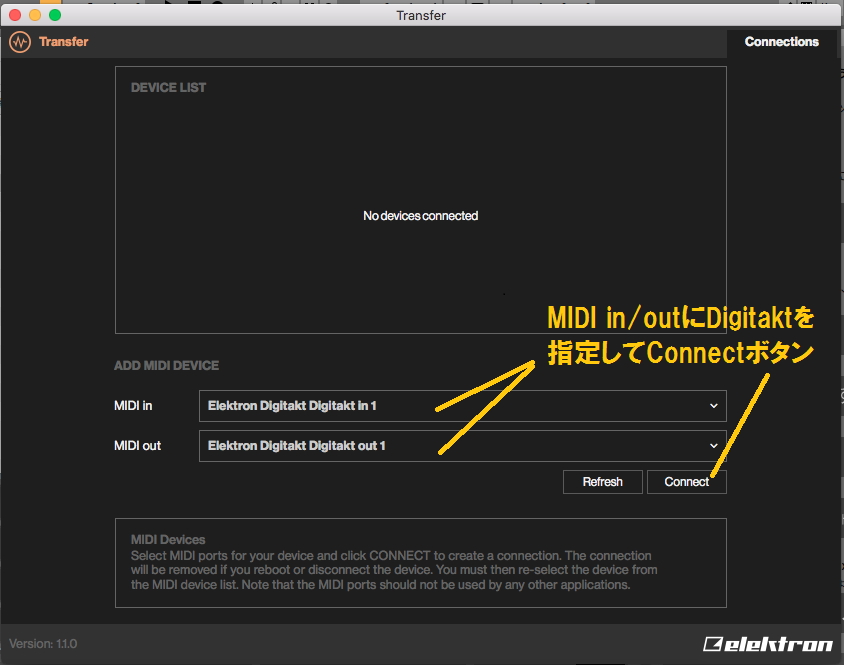Click the MIDI in label
This screenshot has width=844, height=665.
[x=133, y=406]
